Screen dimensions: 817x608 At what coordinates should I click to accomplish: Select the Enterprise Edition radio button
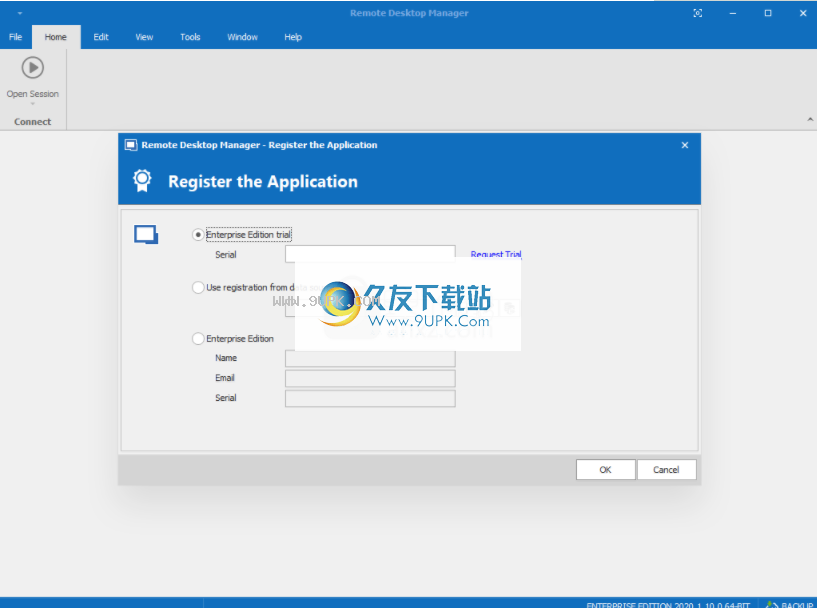point(198,339)
